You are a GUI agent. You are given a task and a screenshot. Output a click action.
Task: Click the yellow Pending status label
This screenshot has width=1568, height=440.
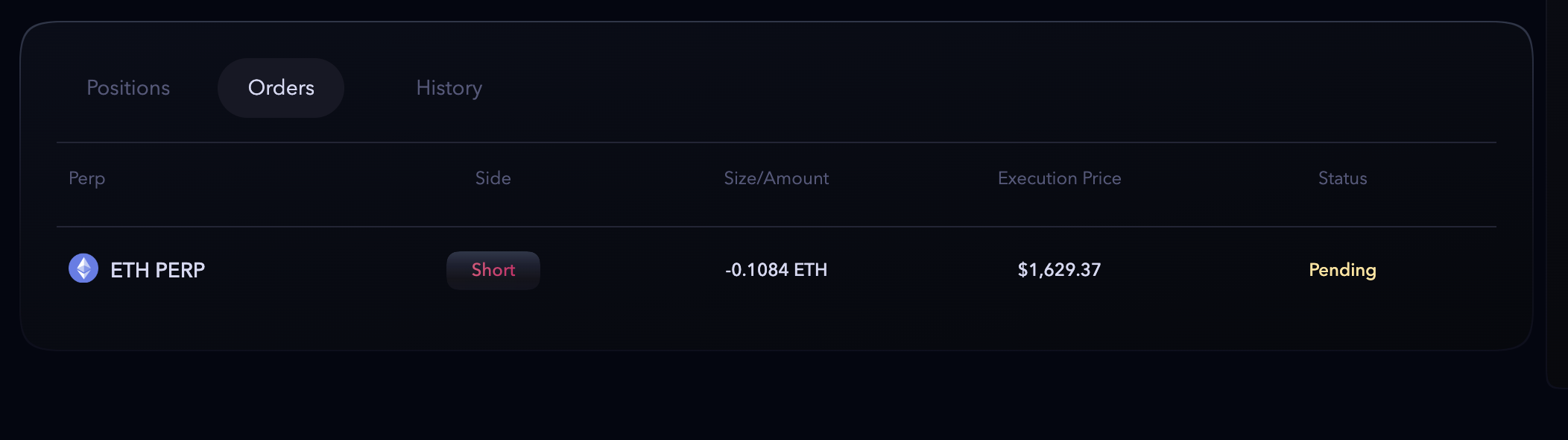(1342, 270)
